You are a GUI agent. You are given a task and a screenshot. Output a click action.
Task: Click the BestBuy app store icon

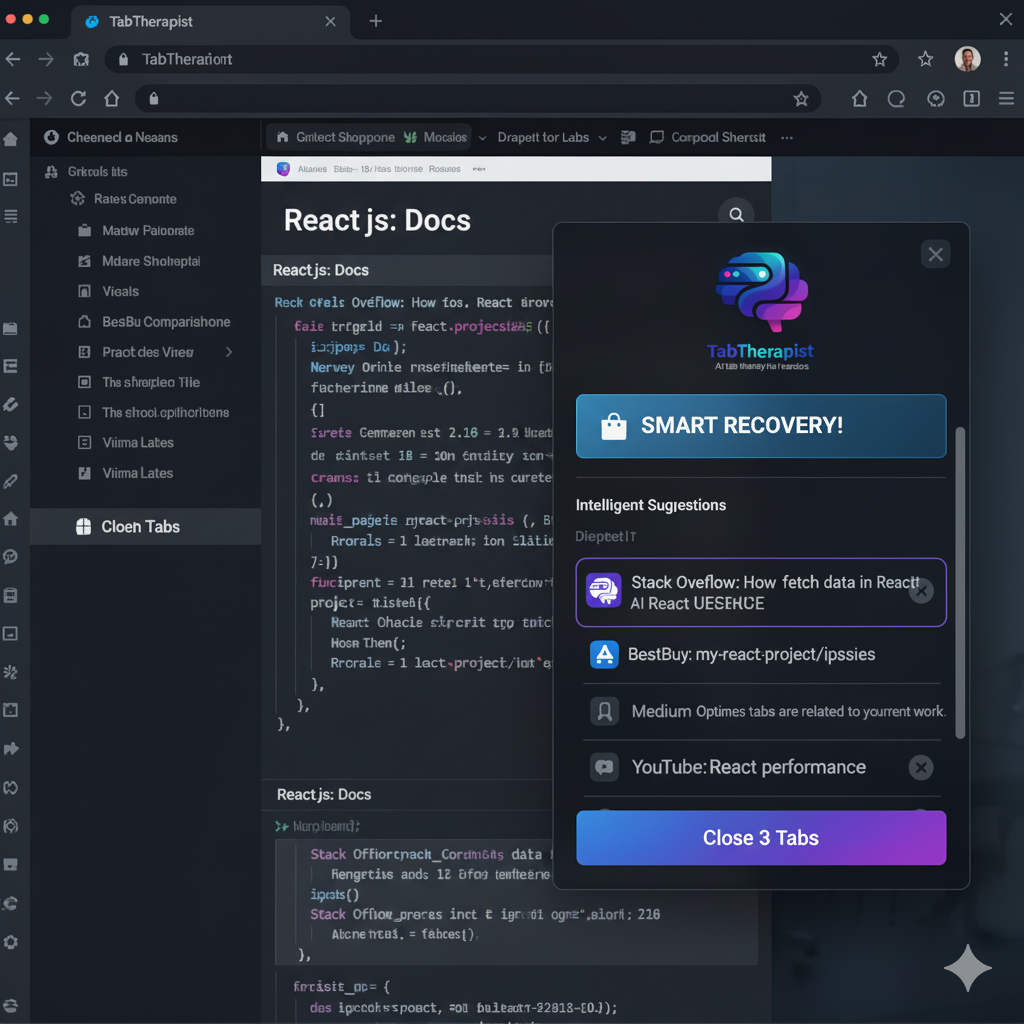tap(604, 654)
